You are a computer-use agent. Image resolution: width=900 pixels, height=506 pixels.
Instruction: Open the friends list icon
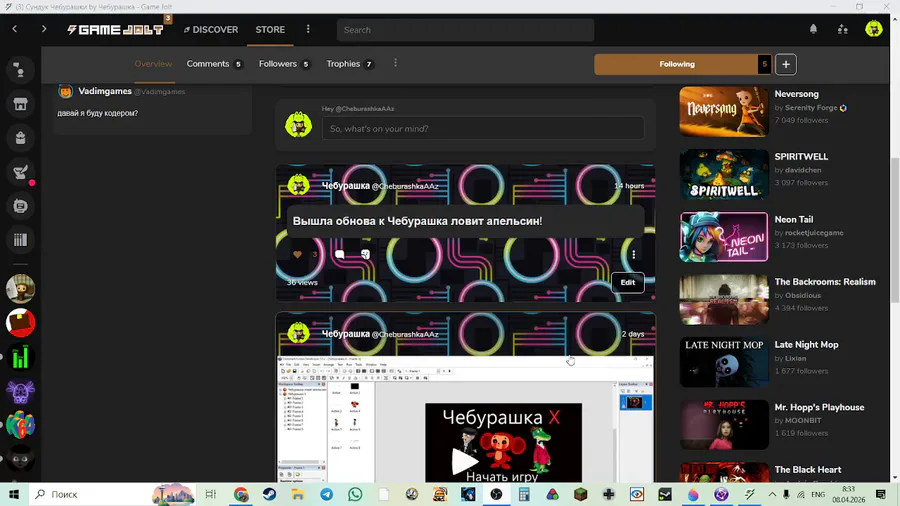click(x=843, y=29)
